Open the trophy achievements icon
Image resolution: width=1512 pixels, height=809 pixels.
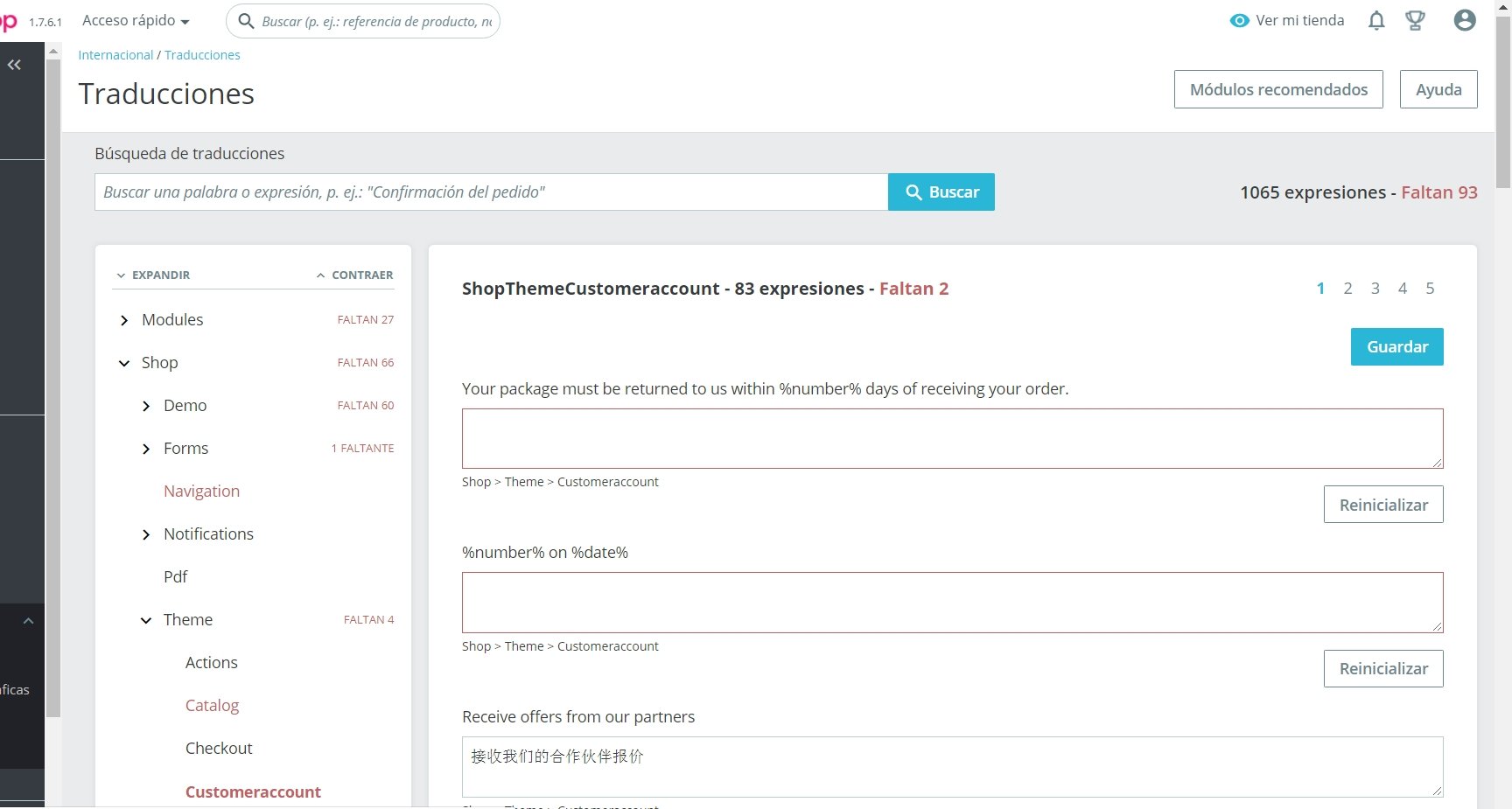pyautogui.click(x=1415, y=20)
